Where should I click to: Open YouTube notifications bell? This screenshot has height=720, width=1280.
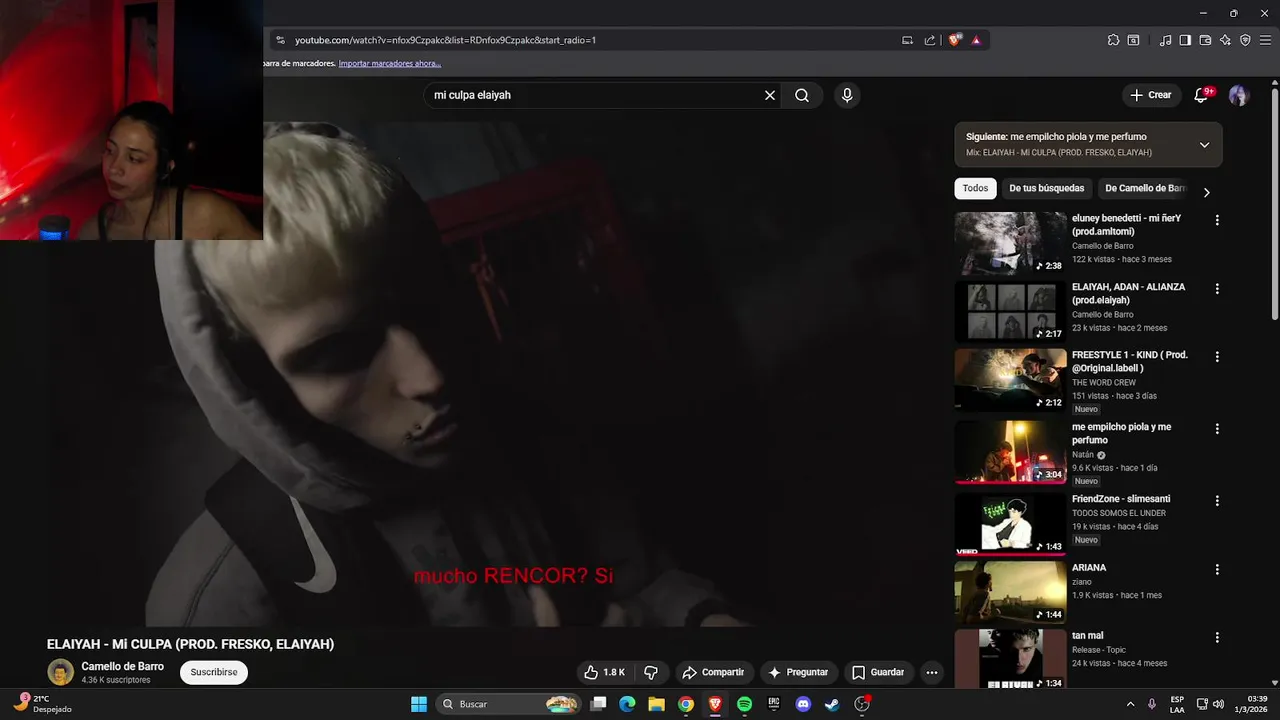pos(1202,95)
